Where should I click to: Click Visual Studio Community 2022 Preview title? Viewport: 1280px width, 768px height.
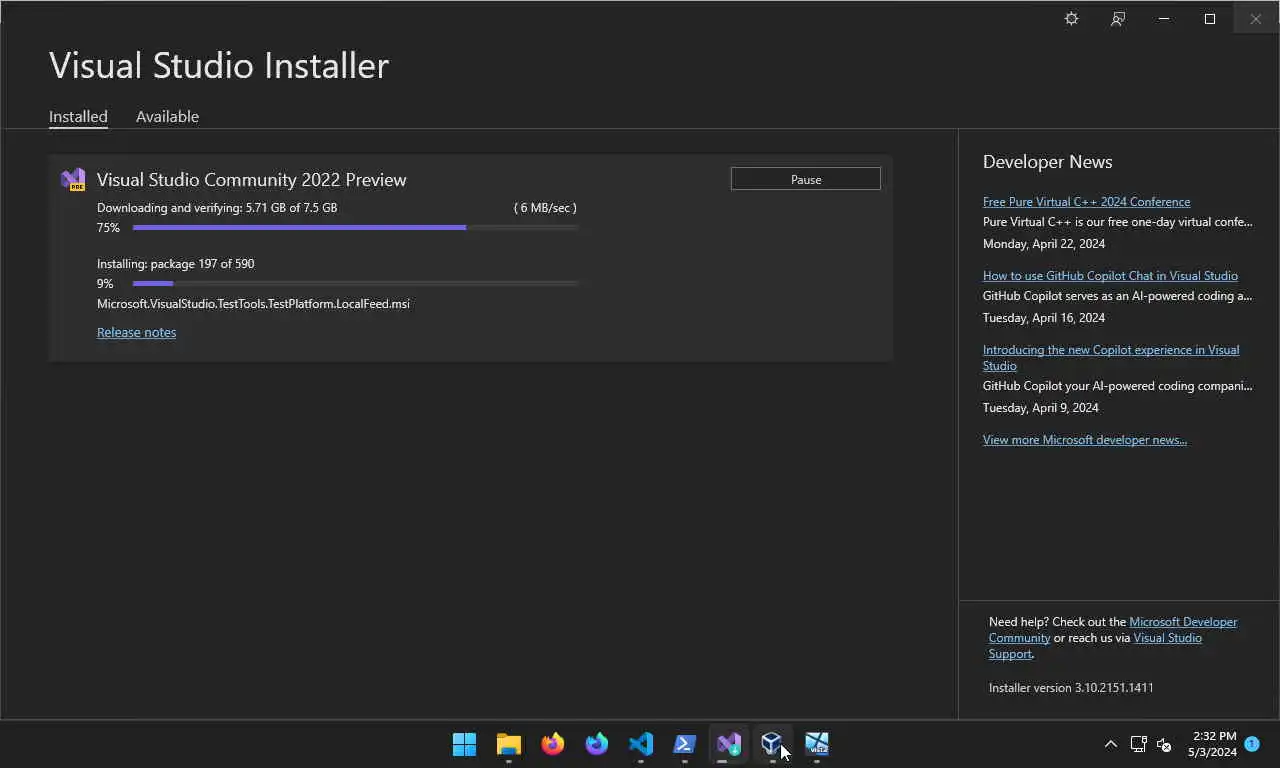[251, 180]
